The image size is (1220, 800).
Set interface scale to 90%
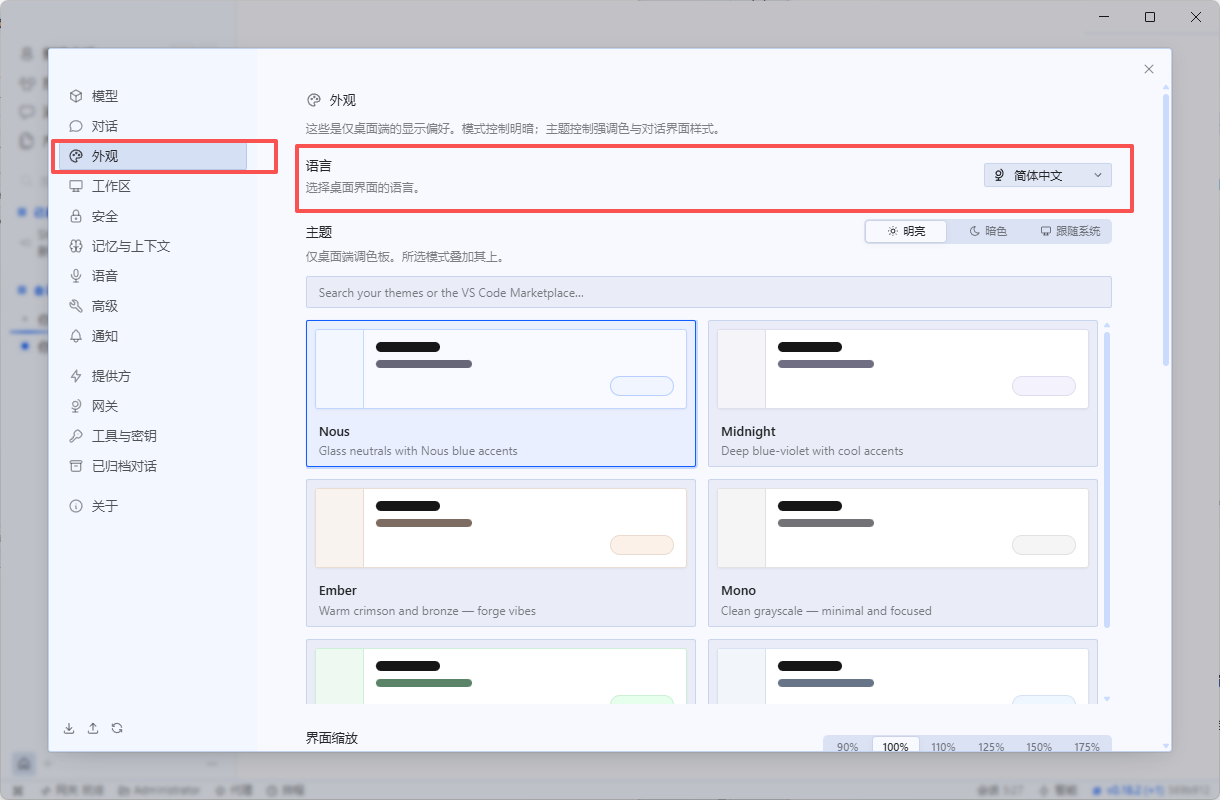click(848, 747)
